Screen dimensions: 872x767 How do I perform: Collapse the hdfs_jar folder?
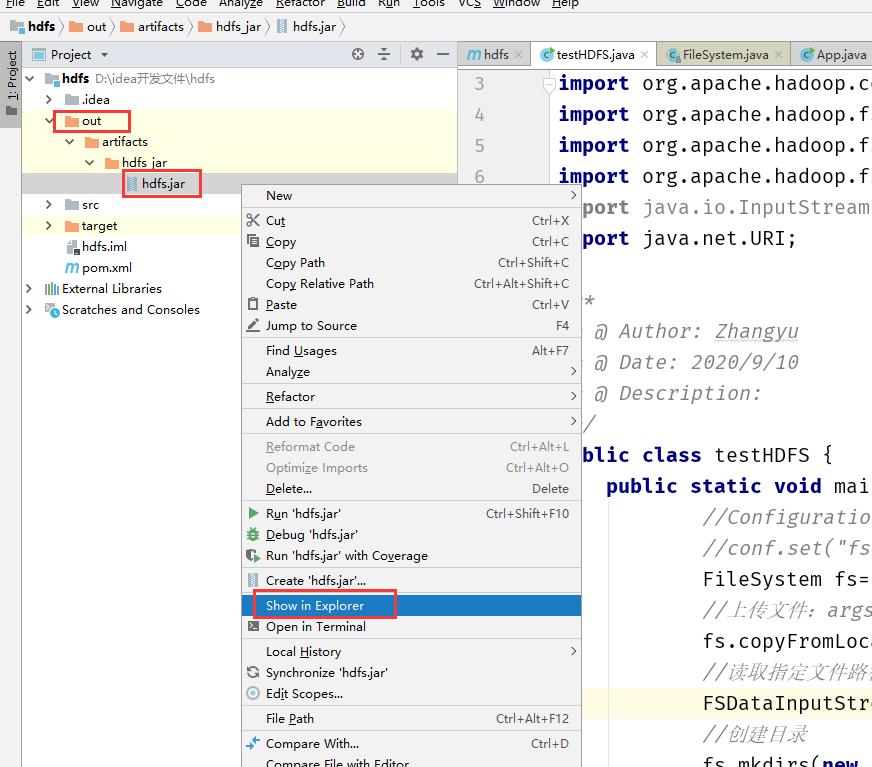click(x=90, y=162)
